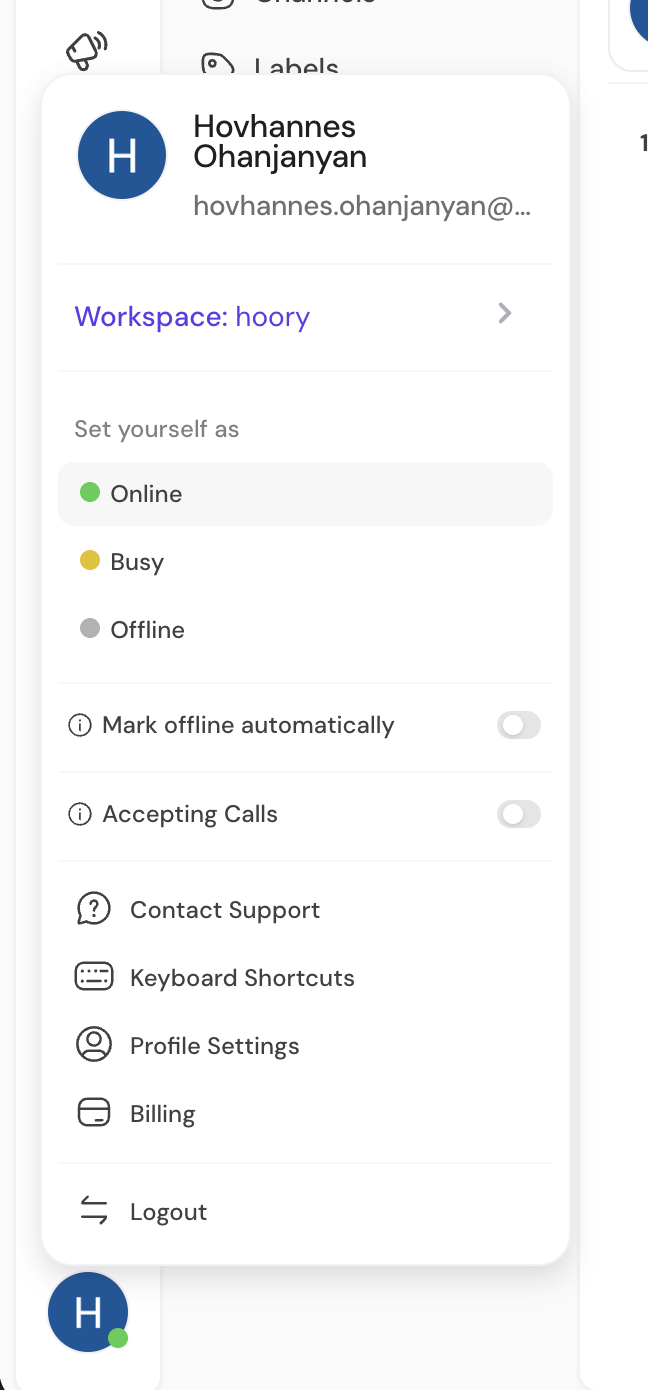Enable the Mark offline automatically switch
The width and height of the screenshot is (648, 1390).
pyautogui.click(x=519, y=725)
